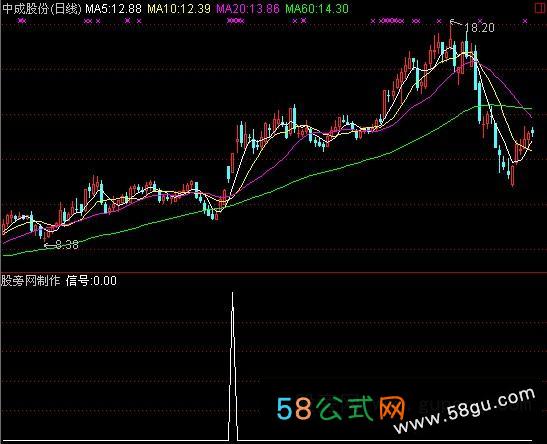547x444 pixels.
Task: Select the last cyan candlestick at far right
Action: 532,132
